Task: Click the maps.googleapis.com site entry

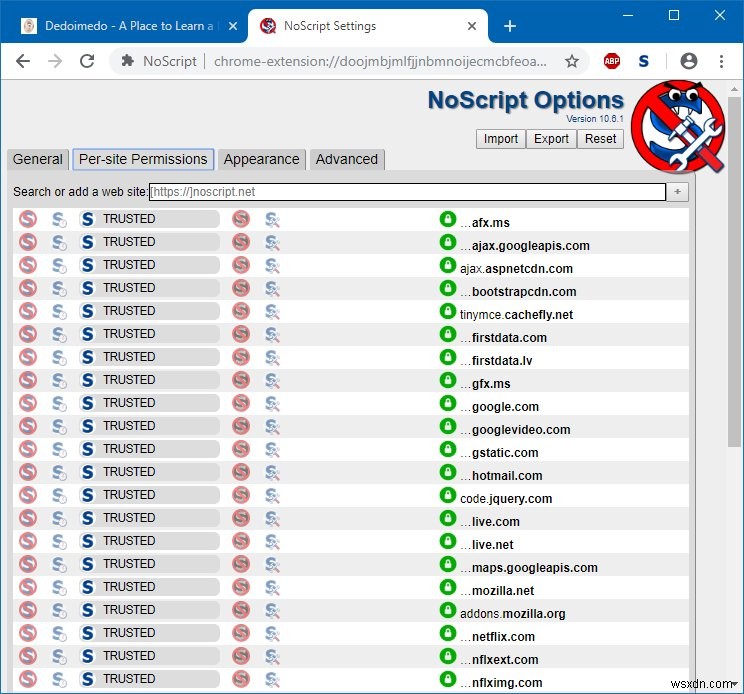Action: point(529,568)
